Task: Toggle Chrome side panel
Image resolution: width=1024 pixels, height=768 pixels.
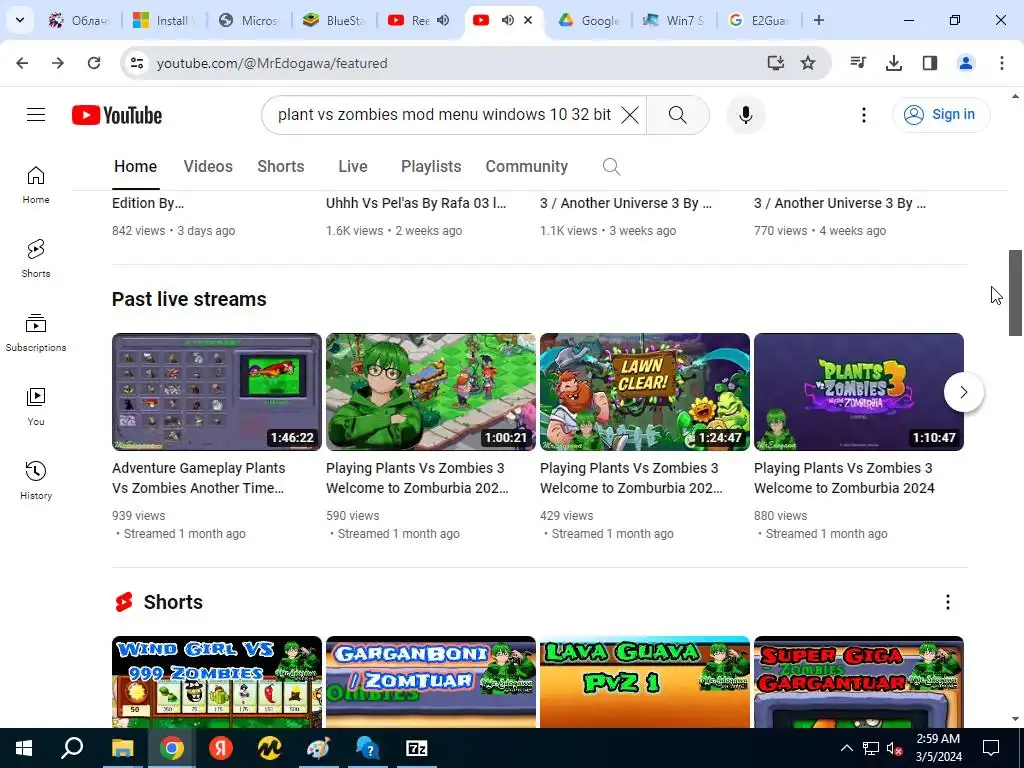Action: click(930, 63)
